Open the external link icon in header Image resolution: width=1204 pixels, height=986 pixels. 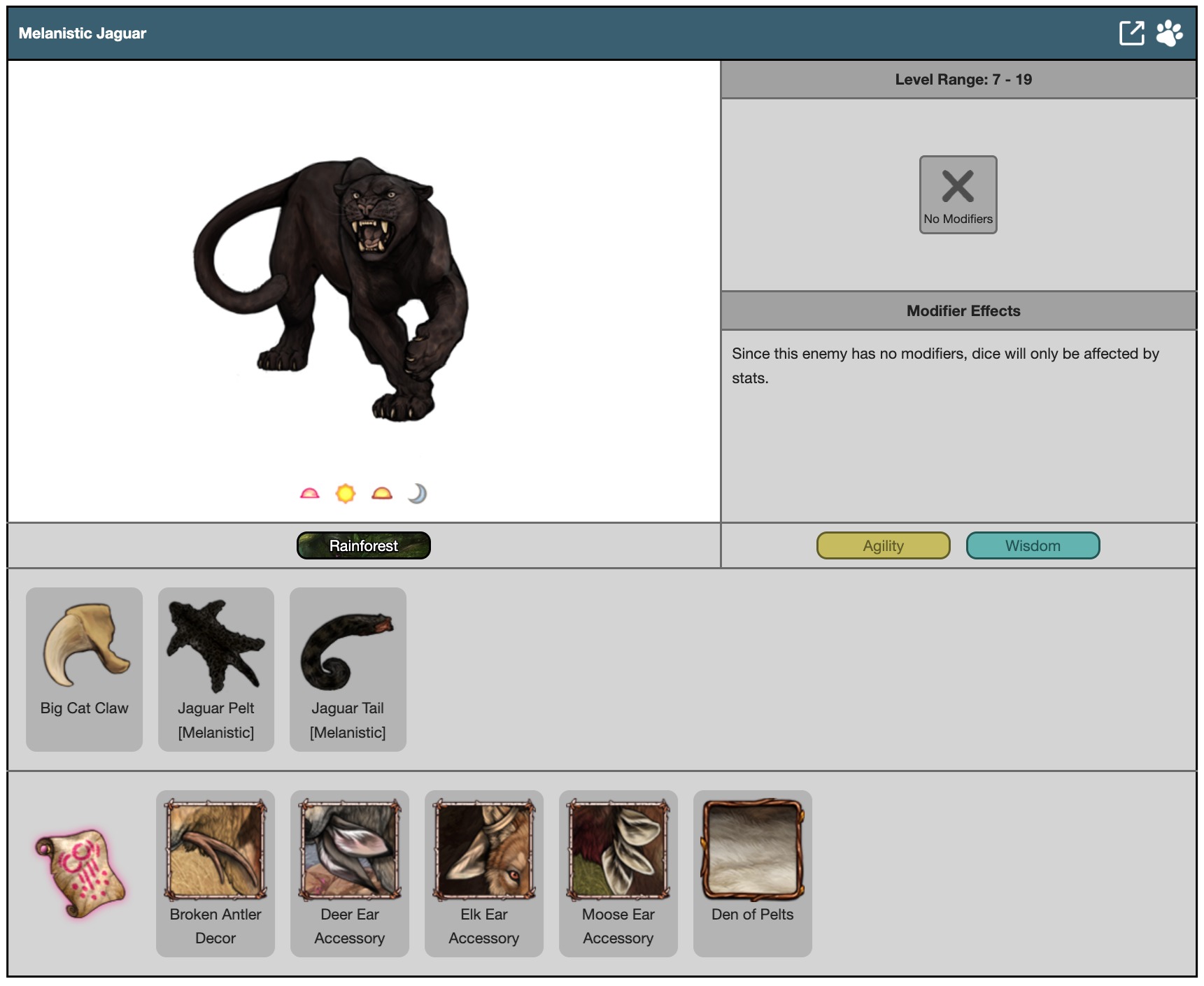pos(1131,33)
